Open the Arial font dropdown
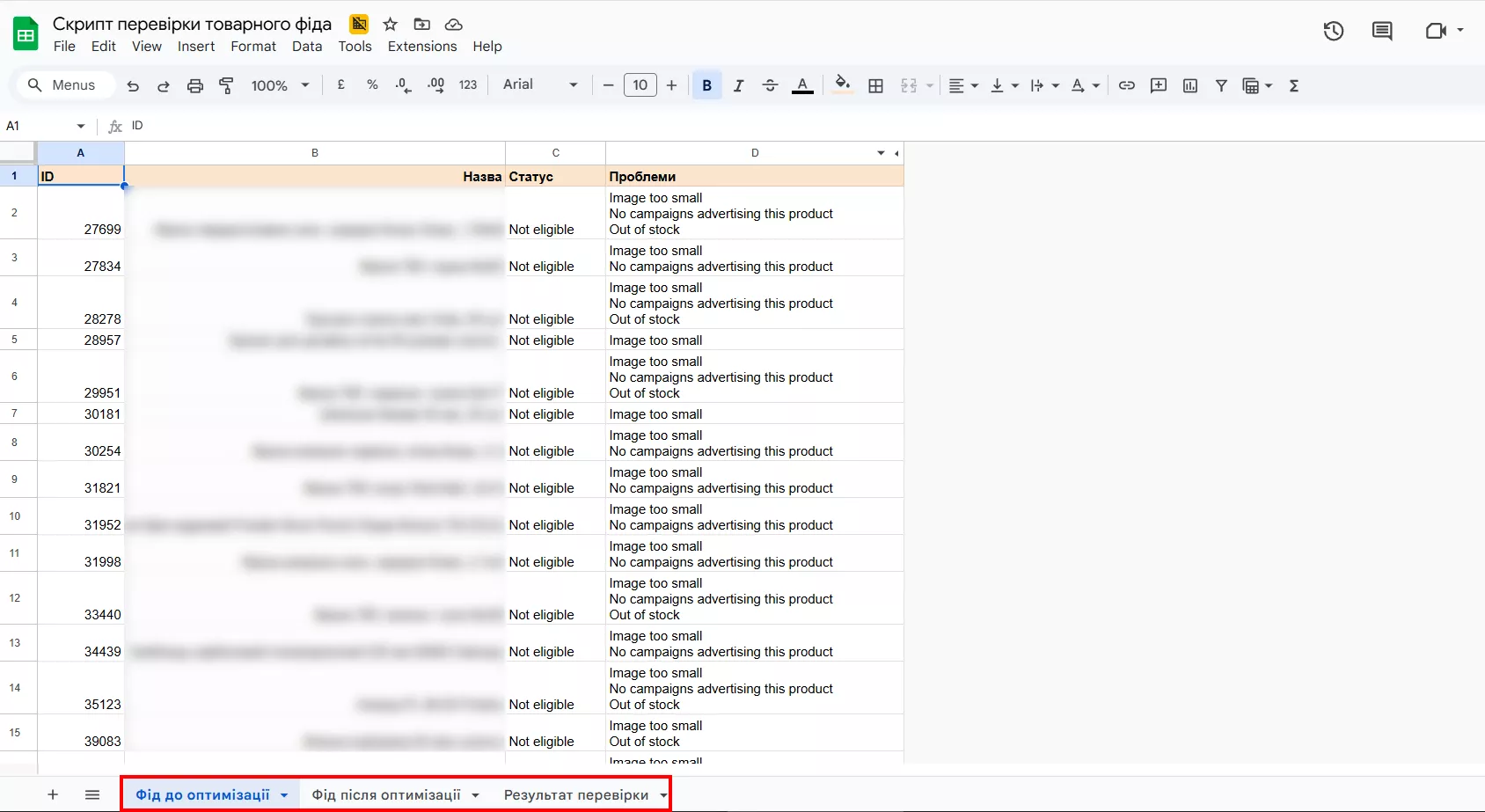 coord(539,85)
